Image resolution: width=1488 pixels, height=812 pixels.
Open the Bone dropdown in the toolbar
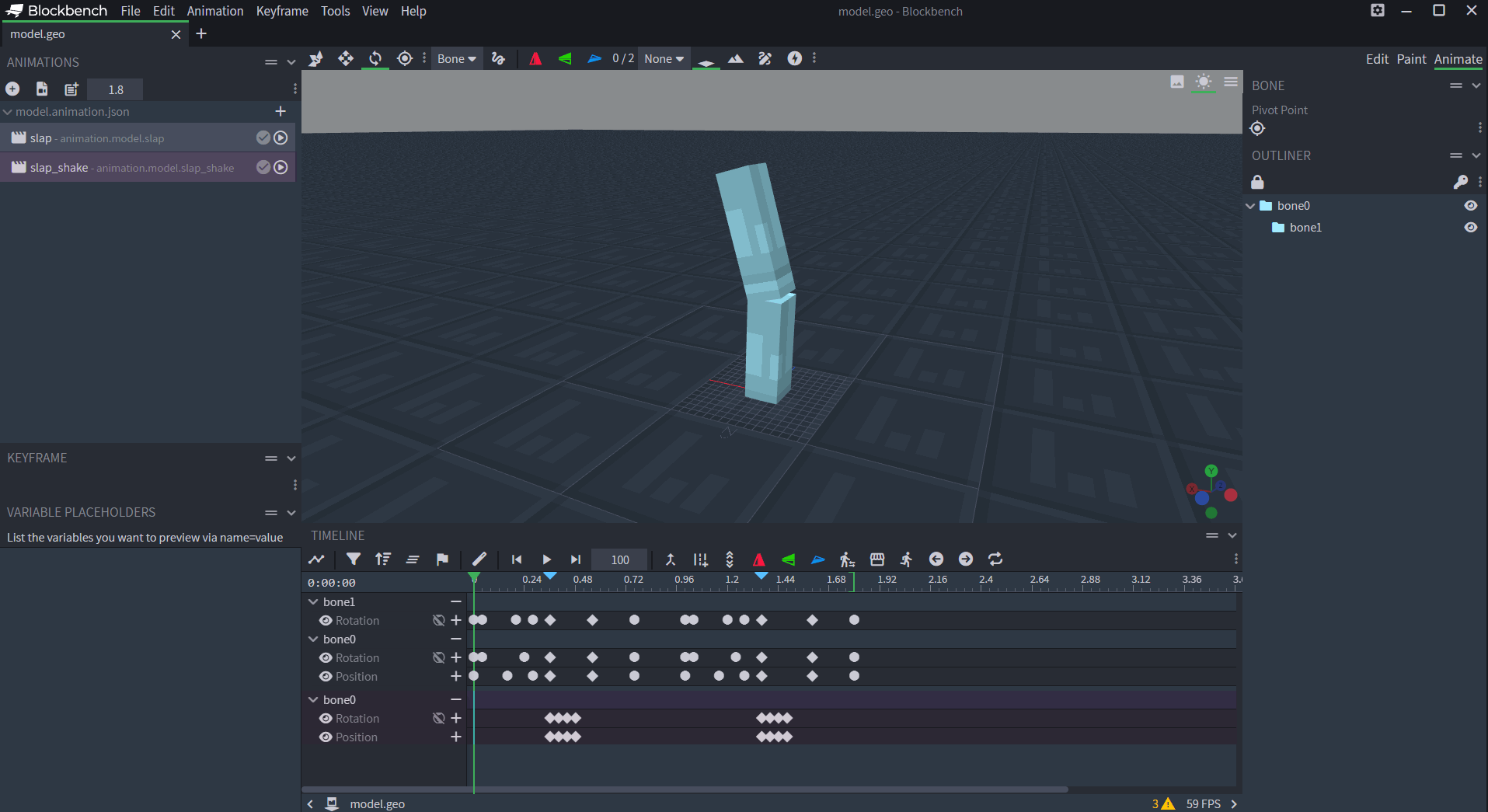456,58
